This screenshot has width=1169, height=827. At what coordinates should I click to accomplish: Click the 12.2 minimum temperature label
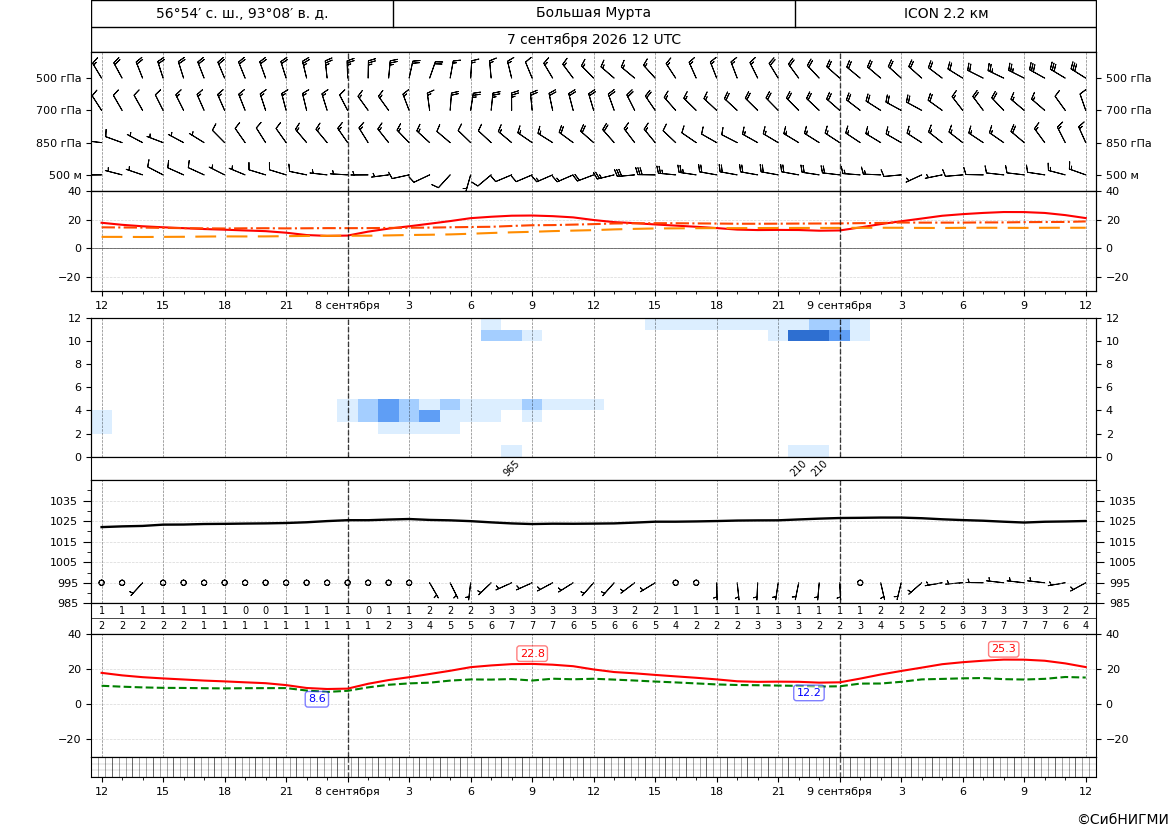(808, 693)
